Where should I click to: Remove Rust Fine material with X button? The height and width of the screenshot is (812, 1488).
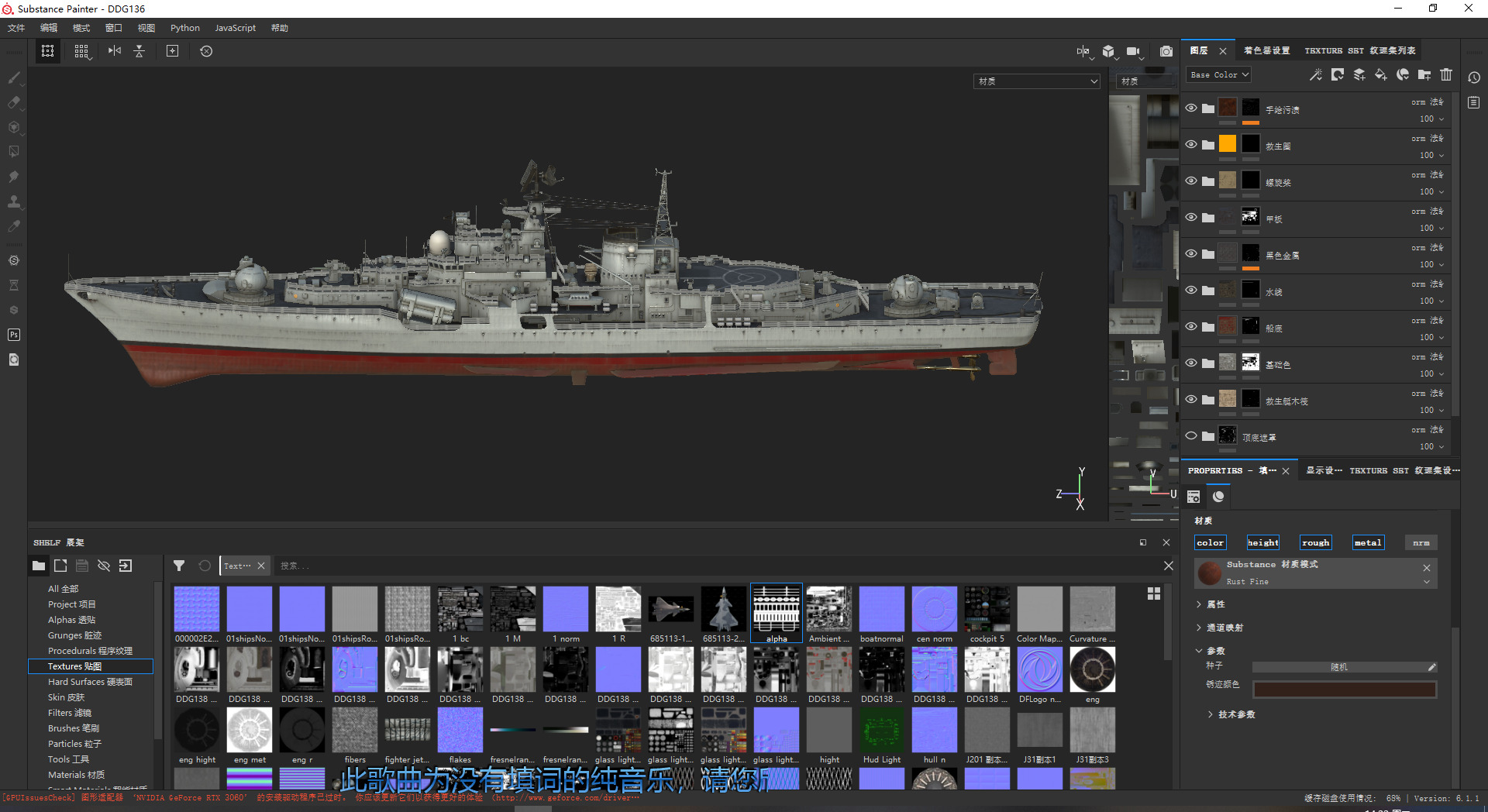click(x=1427, y=568)
